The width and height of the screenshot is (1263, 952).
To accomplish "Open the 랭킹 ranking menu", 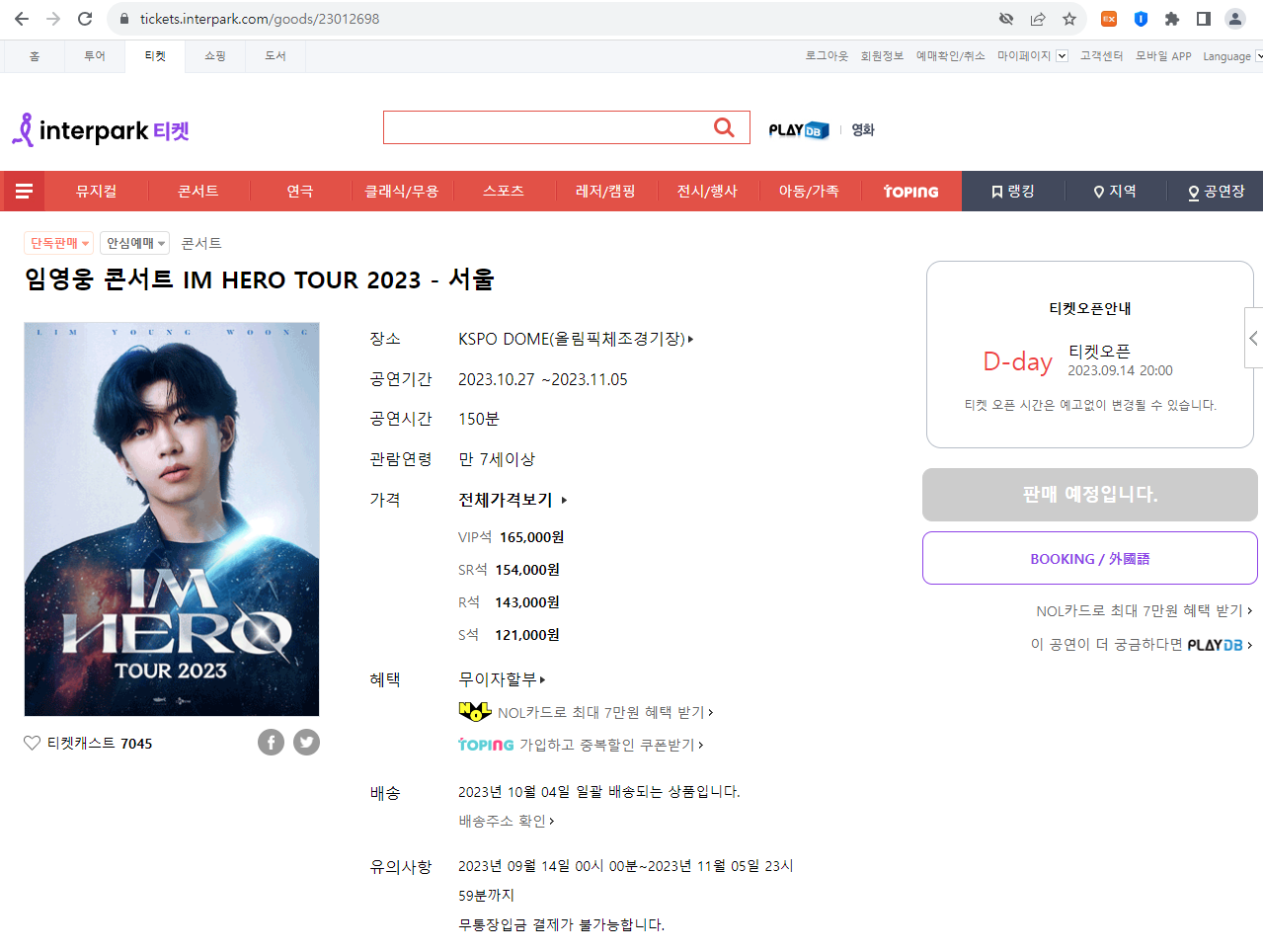I will pyautogui.click(x=1013, y=192).
